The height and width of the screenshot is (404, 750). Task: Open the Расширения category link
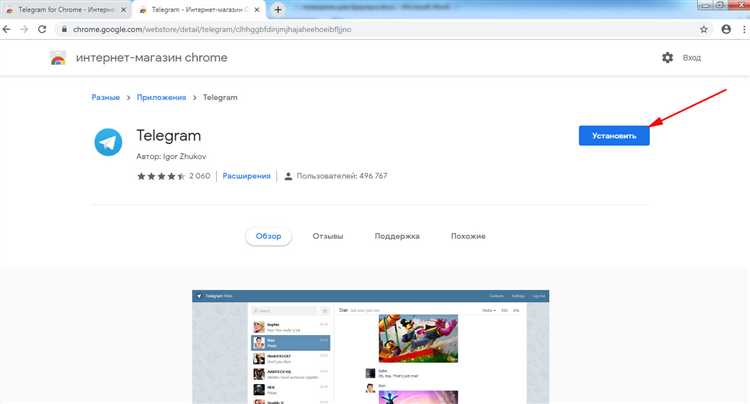[246, 176]
